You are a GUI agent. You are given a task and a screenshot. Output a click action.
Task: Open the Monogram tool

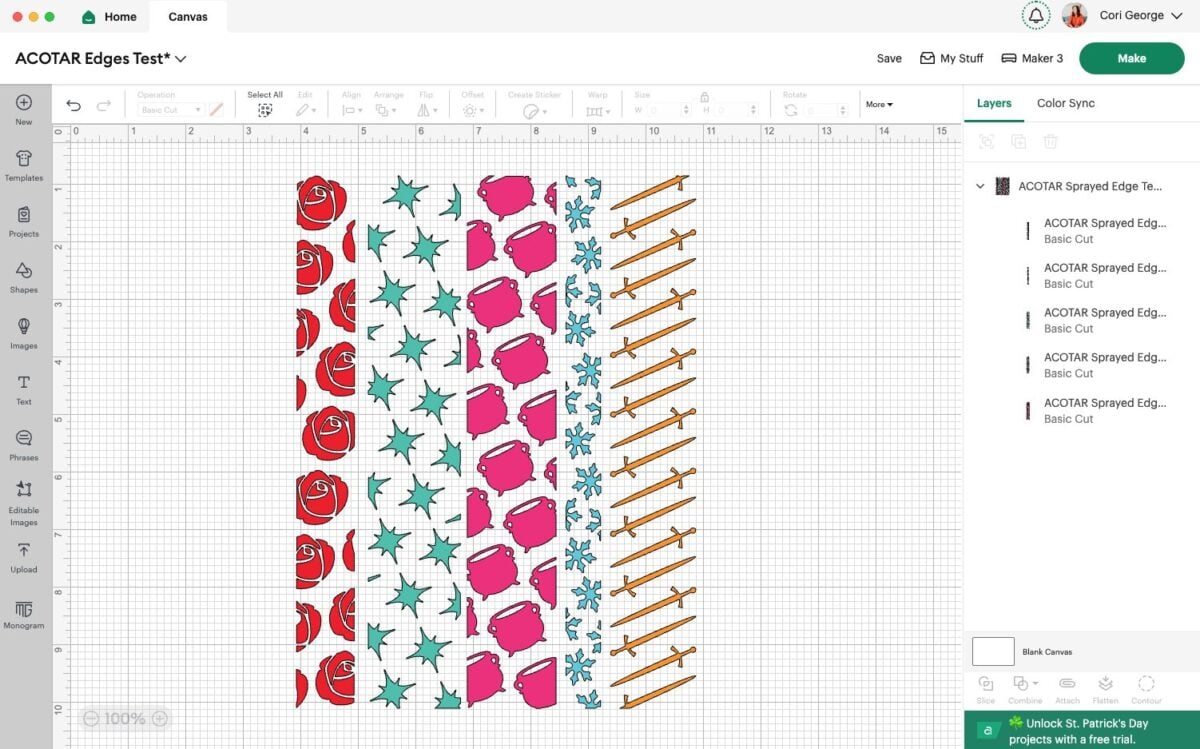[24, 614]
